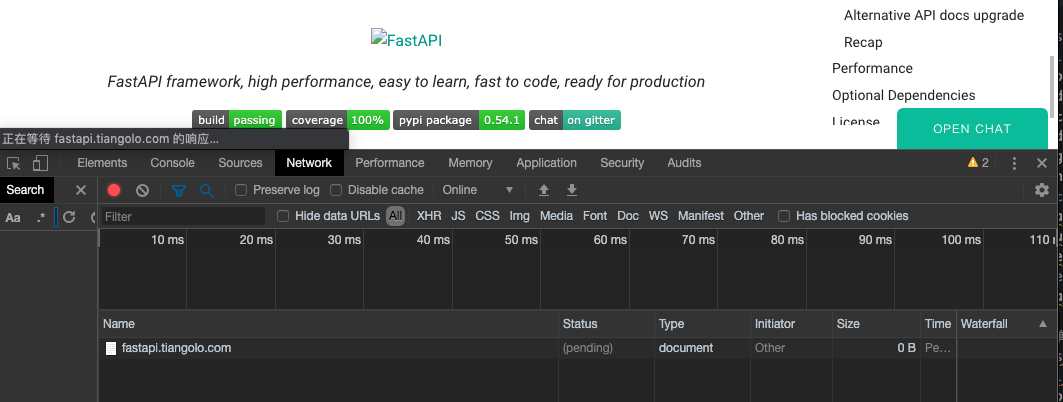This screenshot has width=1063, height=402.
Task: Go to Optional Dependencies section link
Action: pyautogui.click(x=903, y=96)
